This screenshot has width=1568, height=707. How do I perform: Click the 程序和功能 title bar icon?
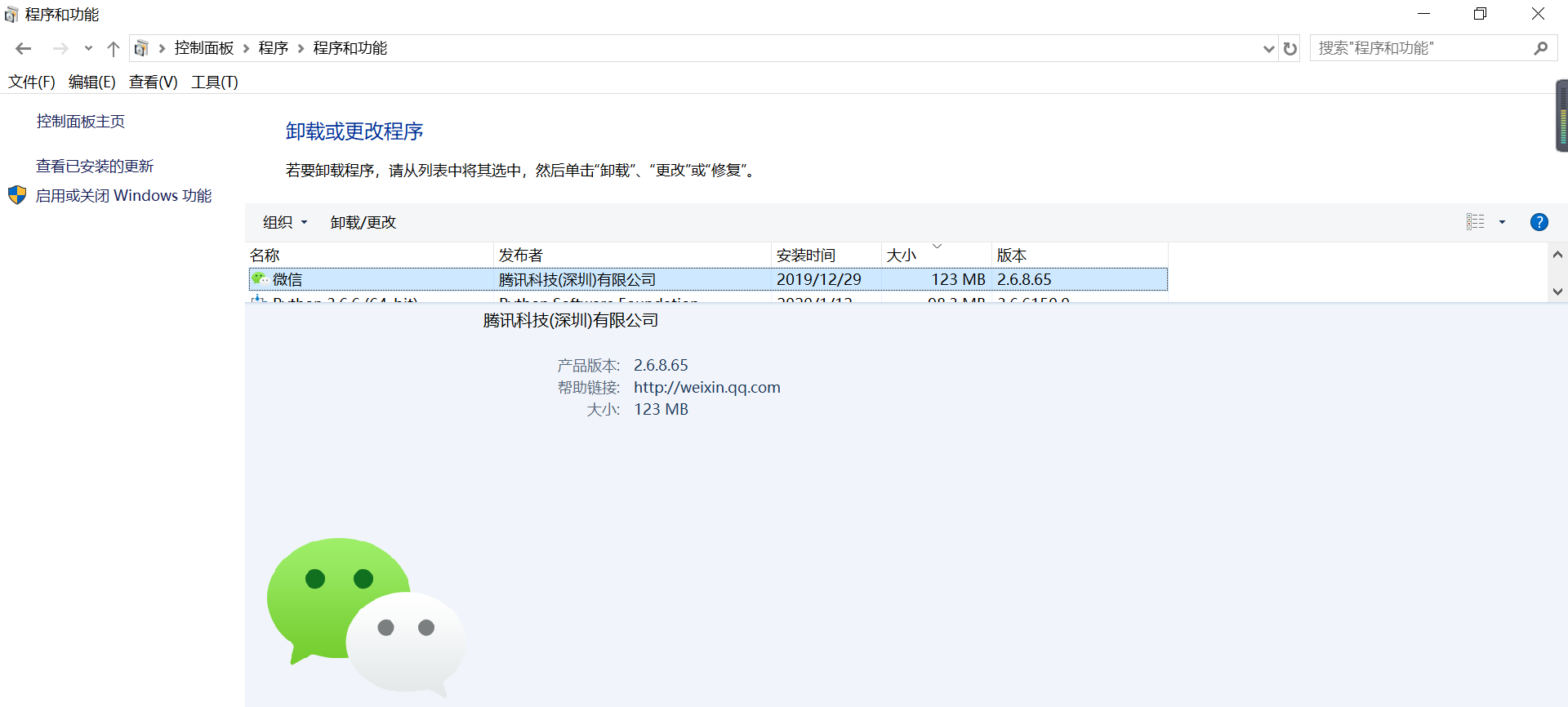[11, 15]
